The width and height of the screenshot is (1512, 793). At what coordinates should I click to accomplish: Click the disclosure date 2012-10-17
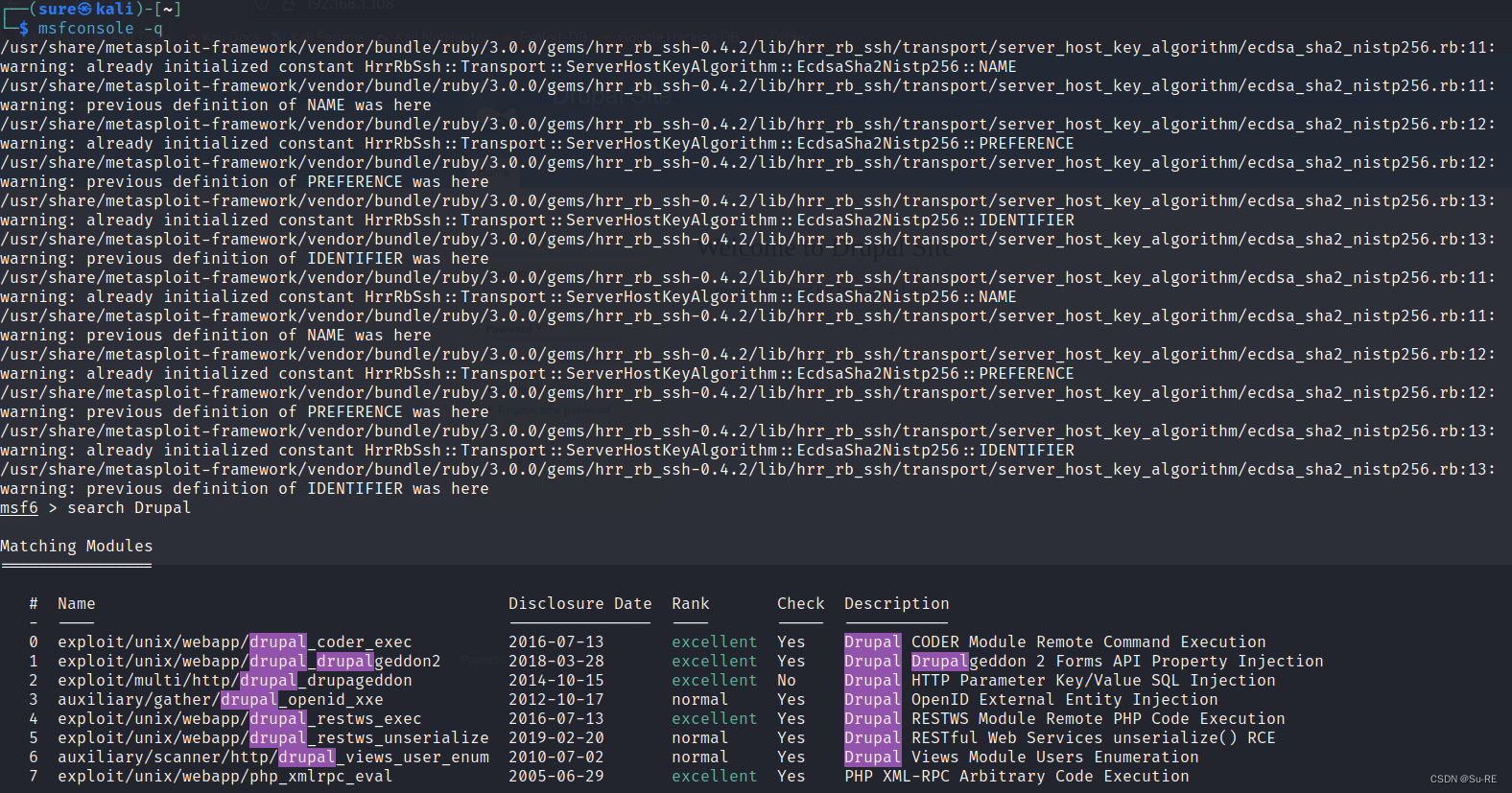click(556, 699)
